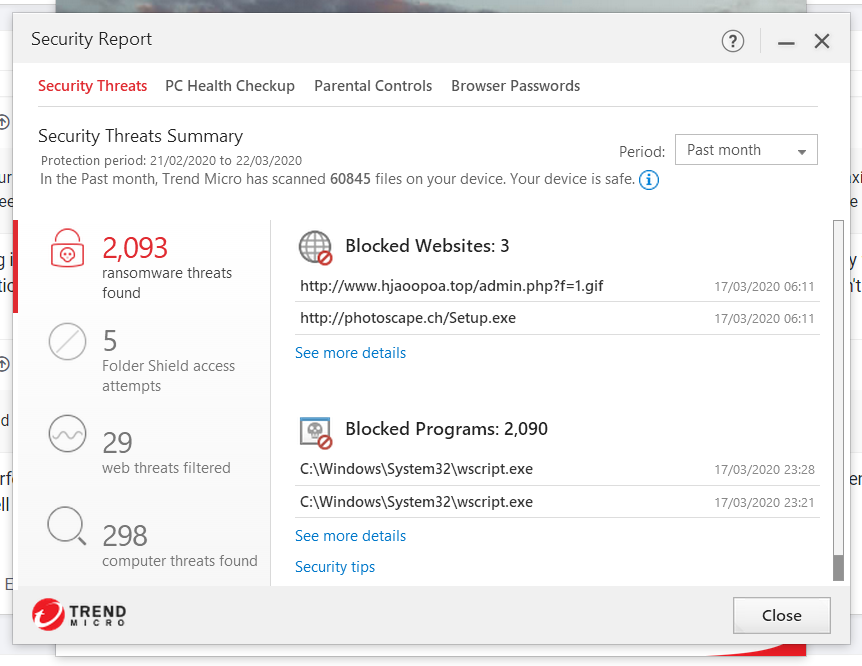Image resolution: width=862 pixels, height=666 pixels.
Task: Click the wscript.exe entry from 23:28
Action: click(x=557, y=469)
